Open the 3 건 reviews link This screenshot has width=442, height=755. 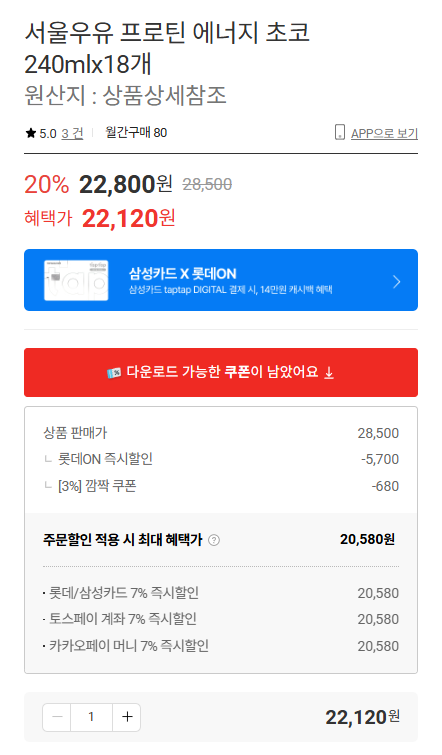click(72, 133)
